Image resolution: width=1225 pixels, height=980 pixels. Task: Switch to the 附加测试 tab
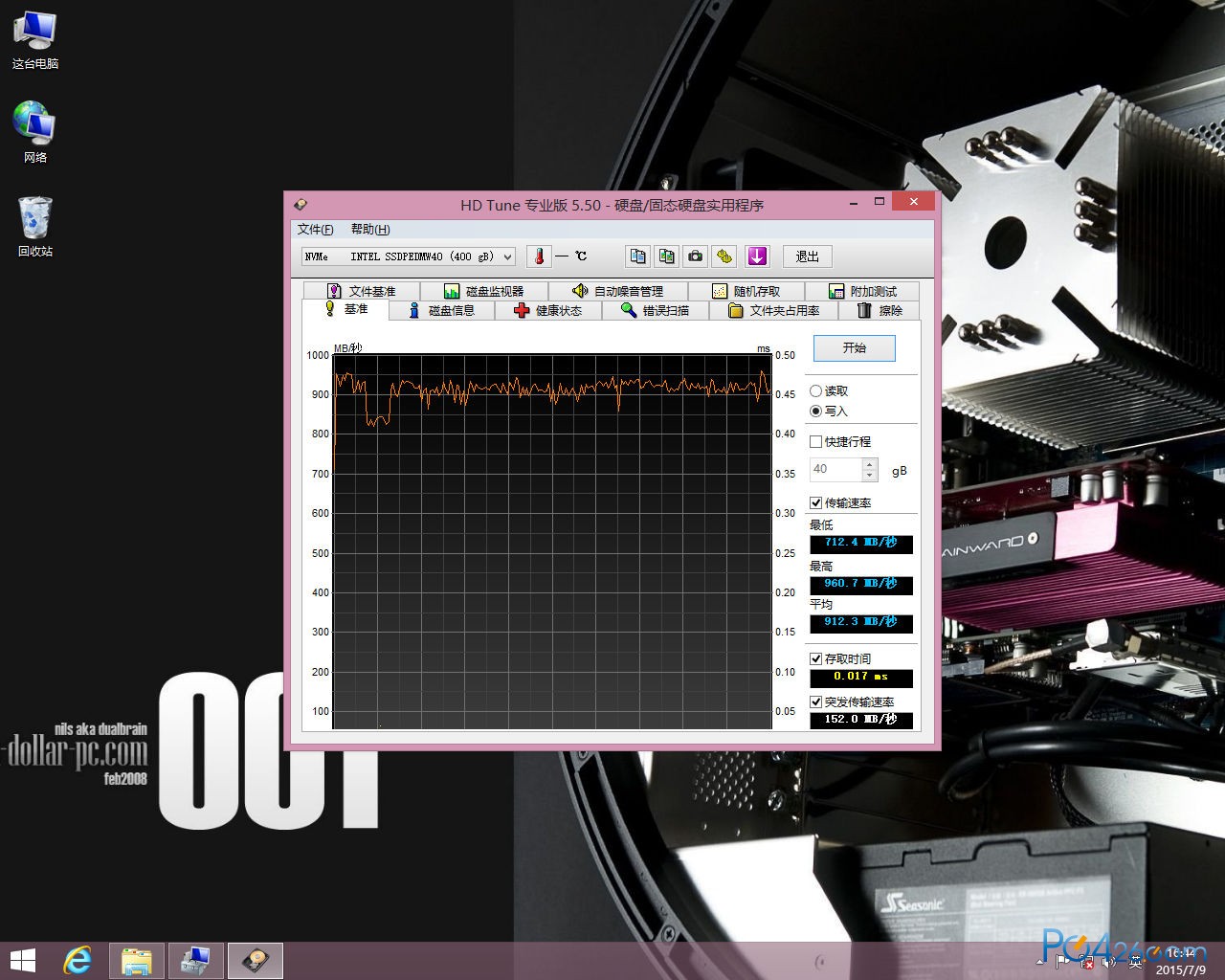coord(861,291)
